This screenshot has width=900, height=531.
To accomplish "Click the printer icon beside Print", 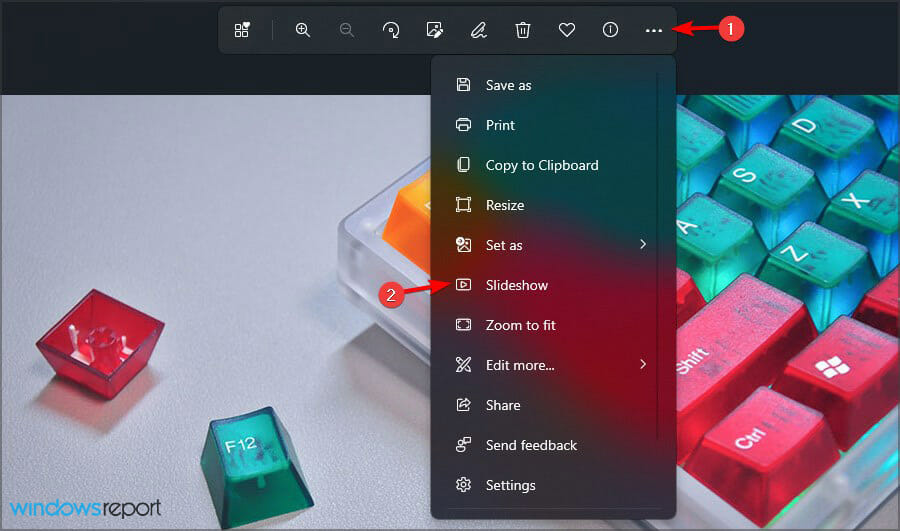I will click(463, 125).
